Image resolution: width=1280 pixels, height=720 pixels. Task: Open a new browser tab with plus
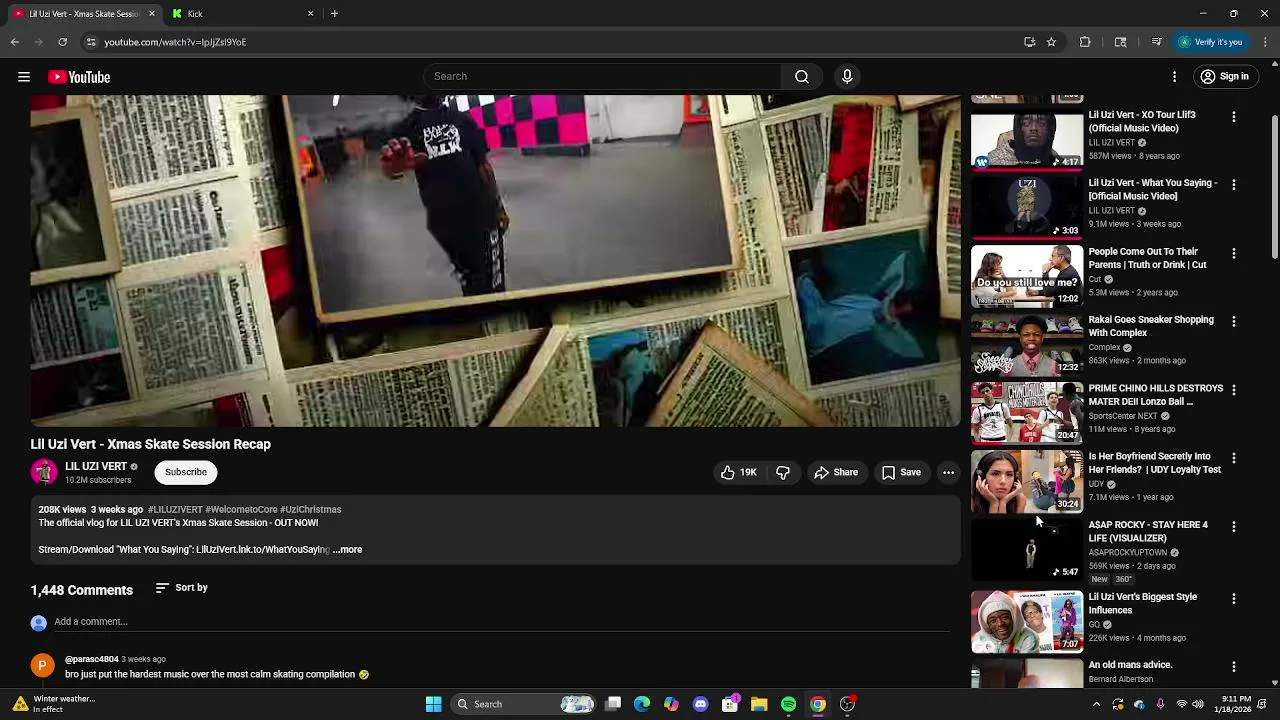334,14
